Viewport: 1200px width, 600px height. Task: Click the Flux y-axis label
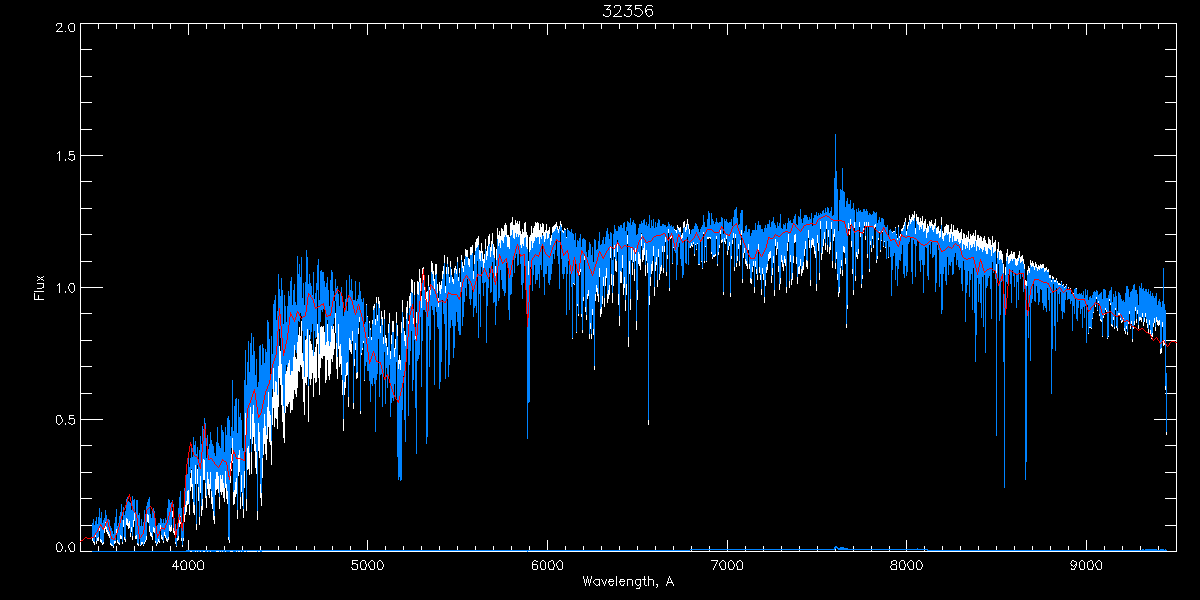(x=40, y=288)
